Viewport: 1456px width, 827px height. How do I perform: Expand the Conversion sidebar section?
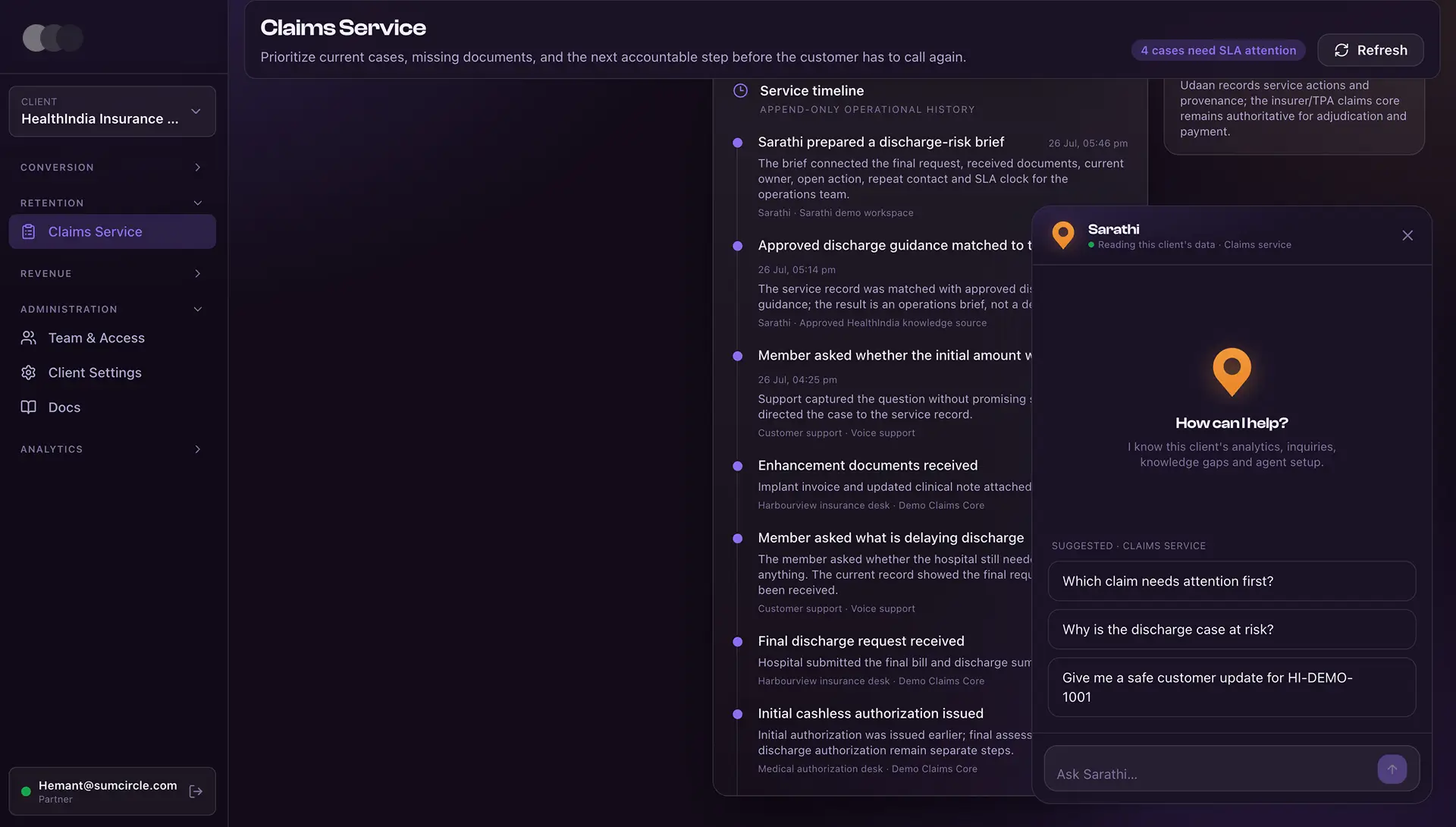[x=112, y=167]
